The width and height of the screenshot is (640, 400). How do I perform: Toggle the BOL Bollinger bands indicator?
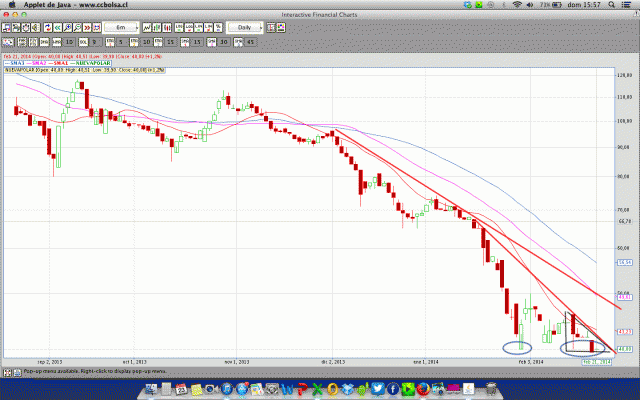(x=83, y=42)
